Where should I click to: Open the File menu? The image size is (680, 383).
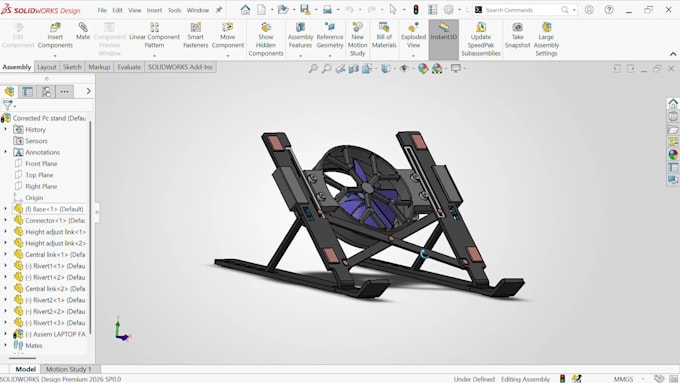tap(102, 10)
